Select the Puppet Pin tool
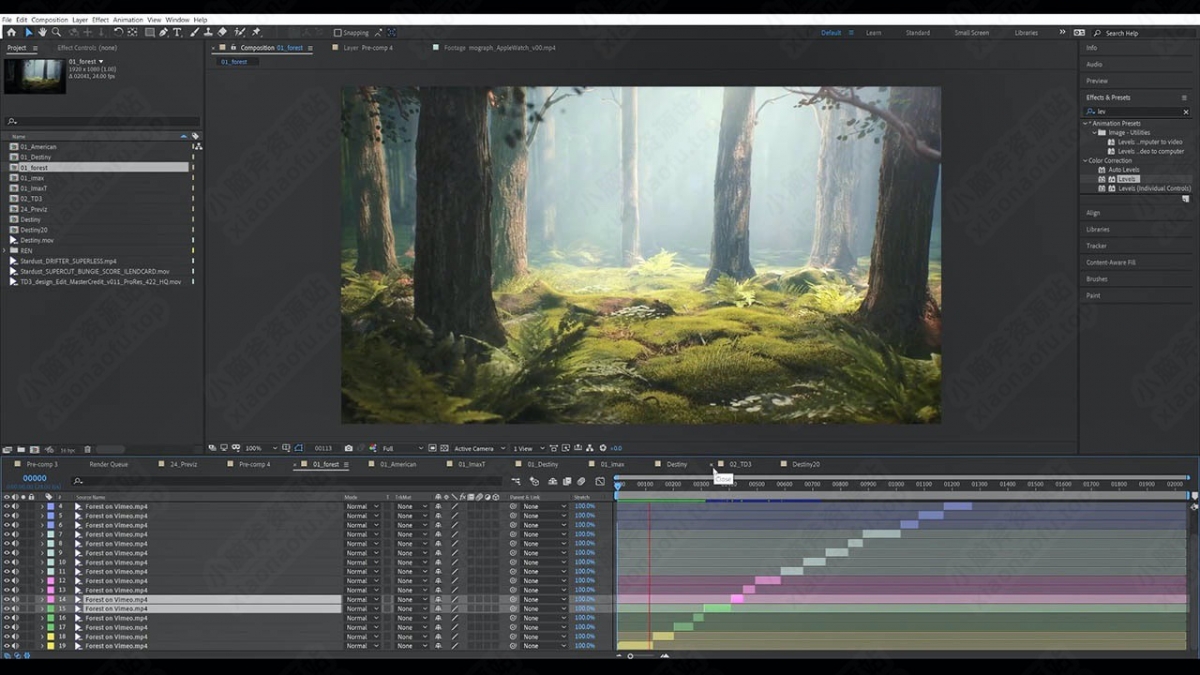Image resolution: width=1200 pixels, height=675 pixels. (256, 33)
